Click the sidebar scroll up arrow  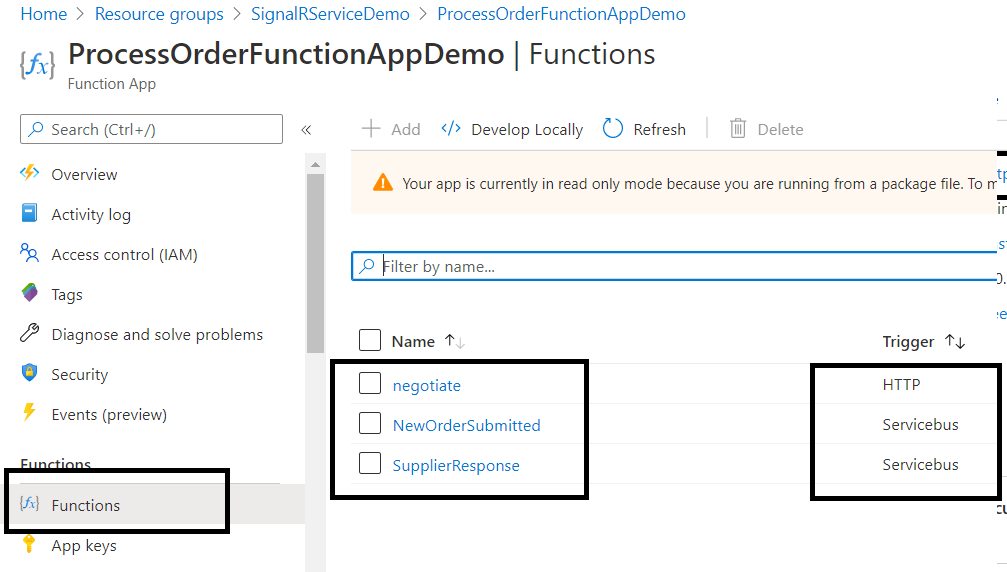(x=315, y=165)
